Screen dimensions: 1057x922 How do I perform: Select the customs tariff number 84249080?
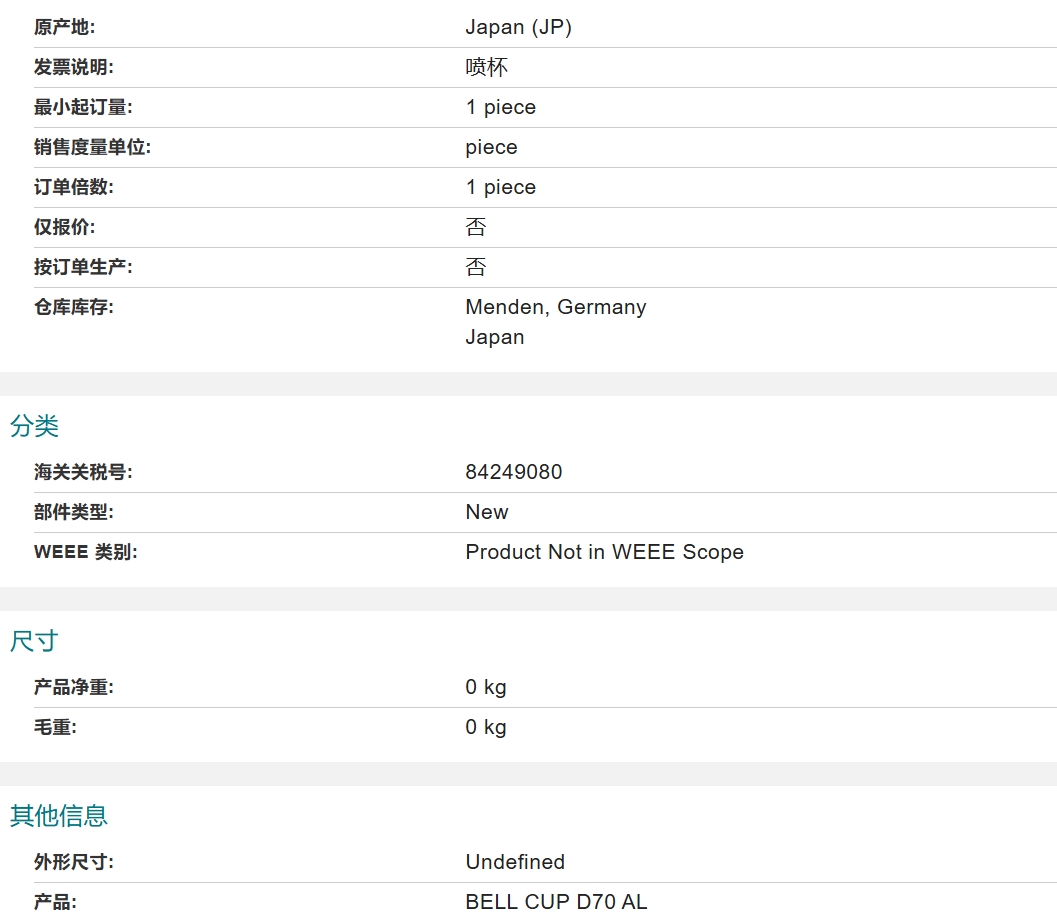point(514,472)
